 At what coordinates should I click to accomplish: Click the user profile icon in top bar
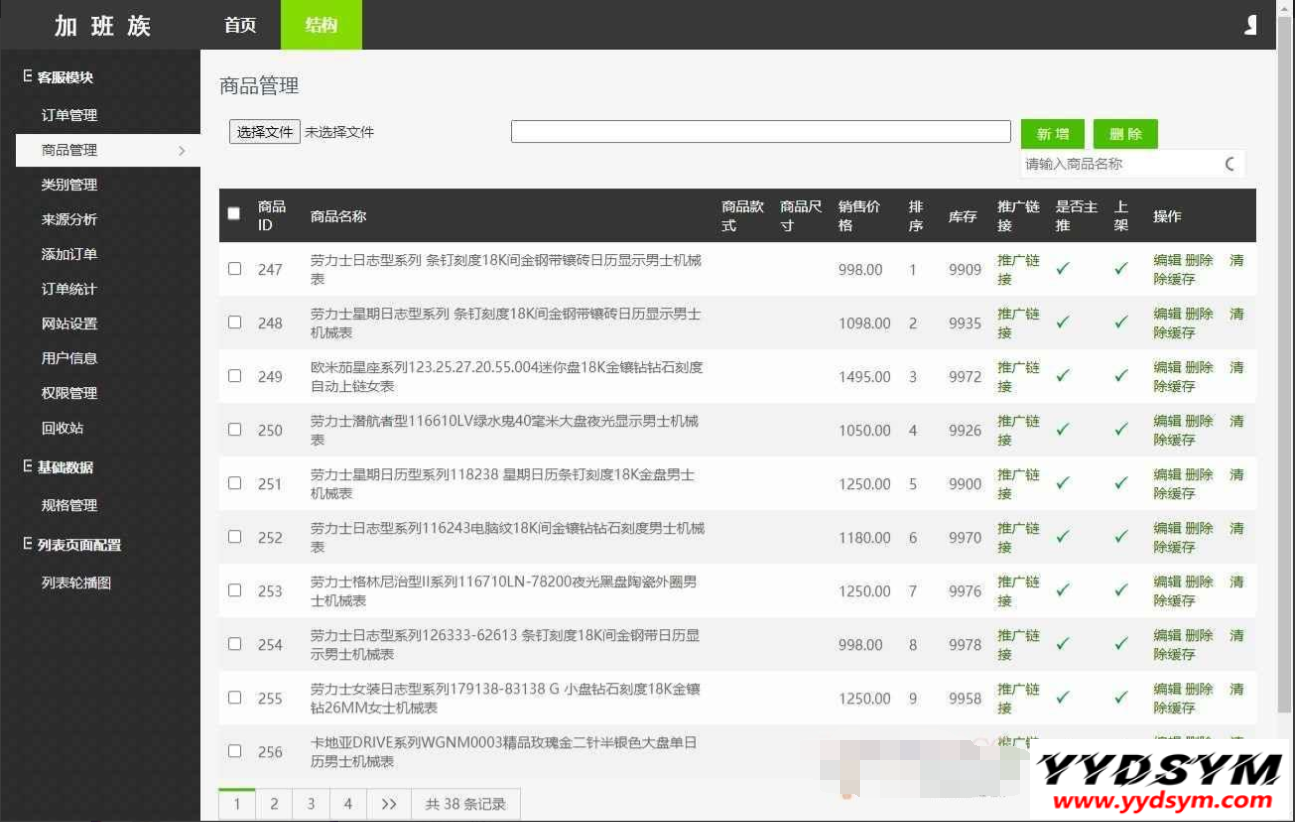pyautogui.click(x=1250, y=25)
